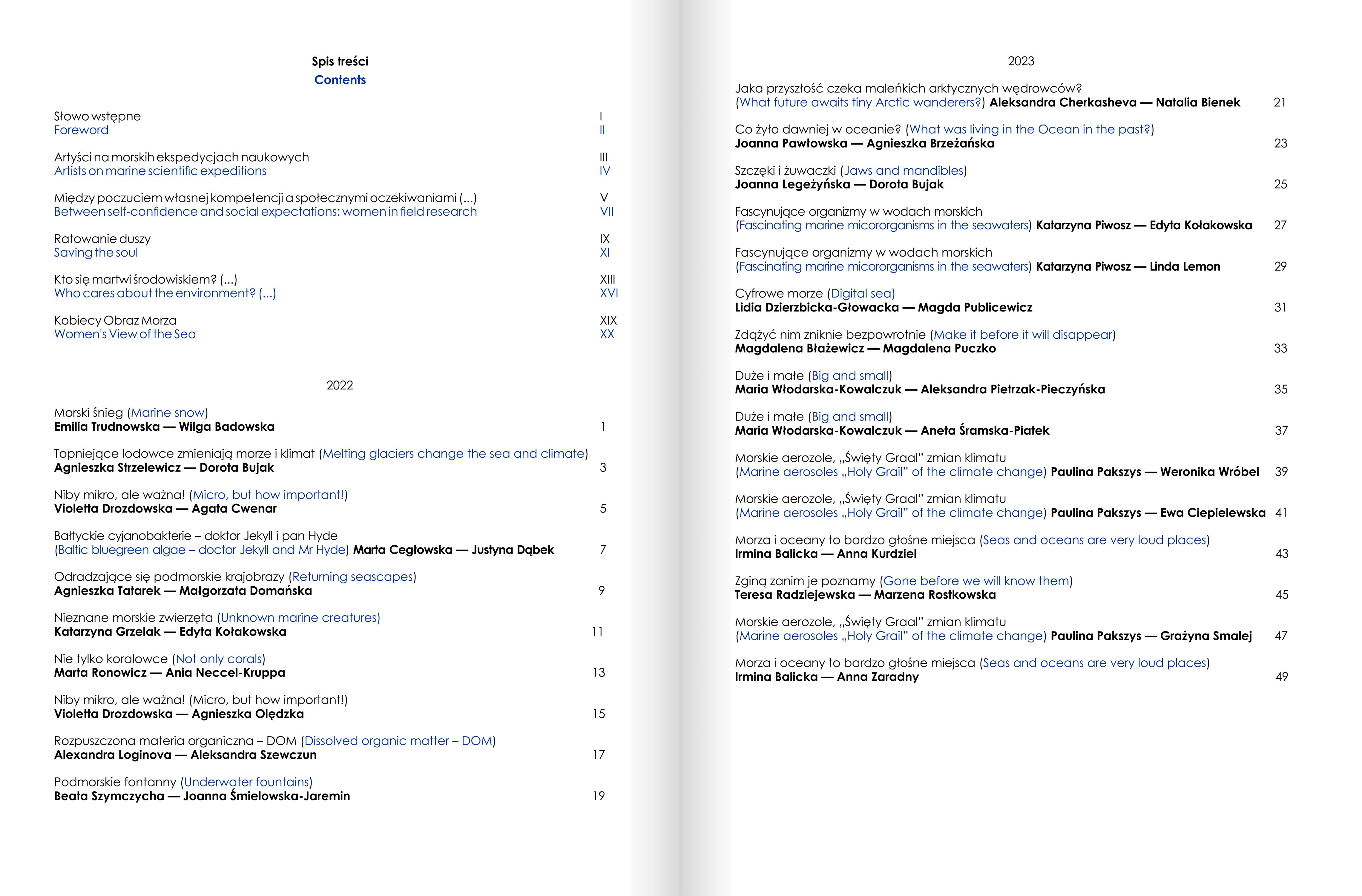The height and width of the screenshot is (896, 1362).
Task: Open the 'Foreword' entry
Action: pos(81,130)
